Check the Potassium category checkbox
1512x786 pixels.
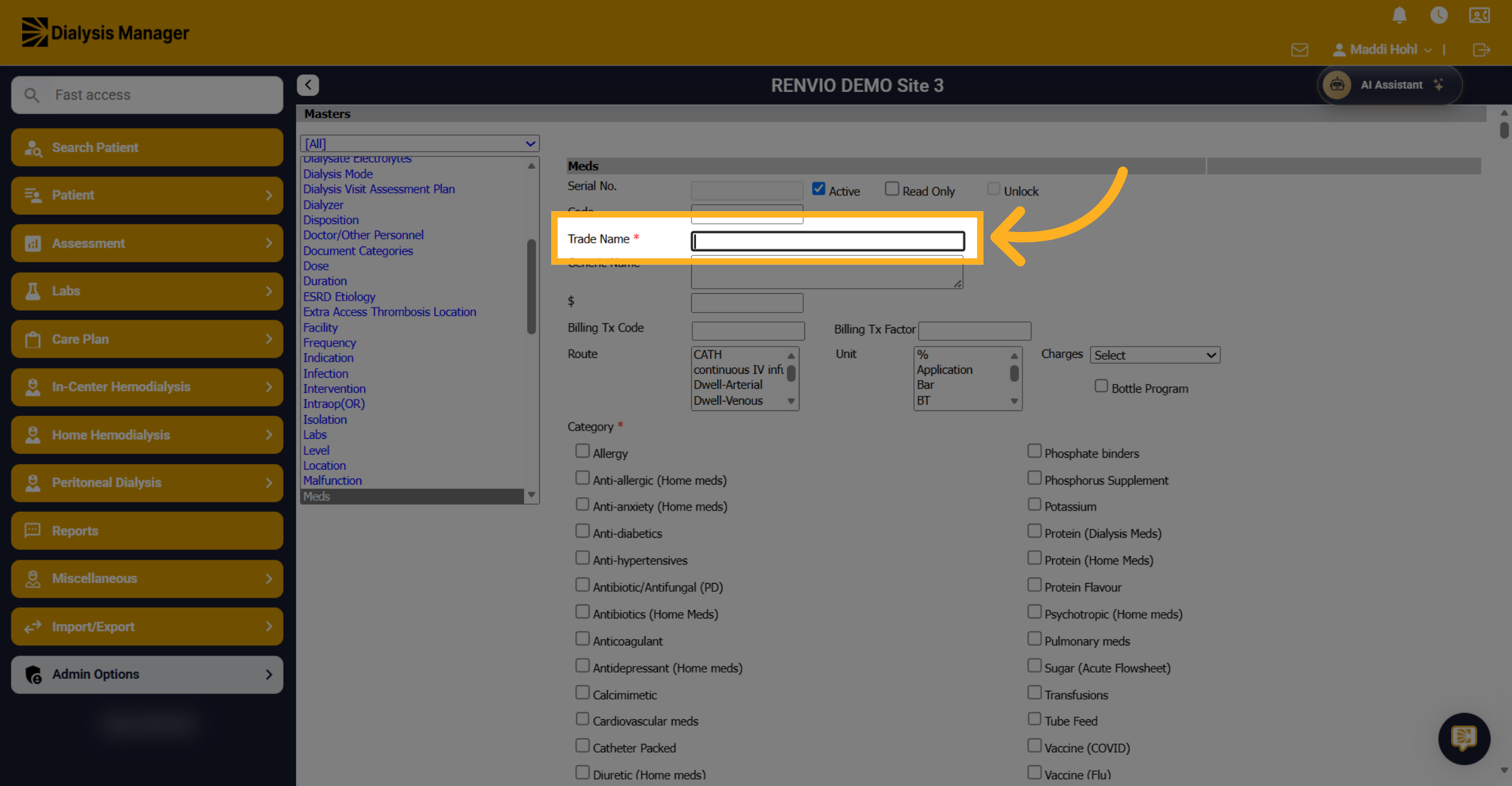tap(1034, 504)
